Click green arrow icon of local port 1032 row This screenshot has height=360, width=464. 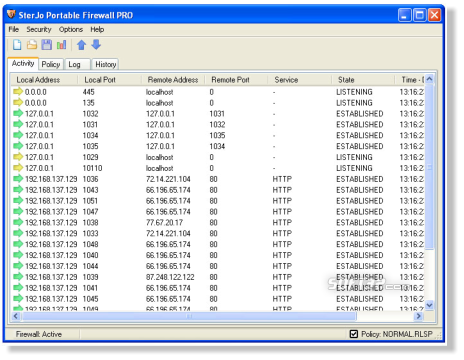click(x=18, y=113)
